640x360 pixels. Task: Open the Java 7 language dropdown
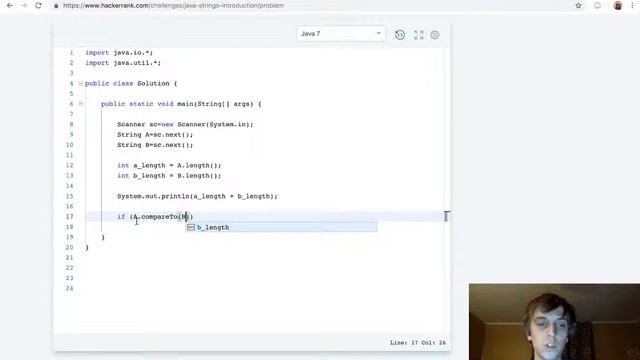341,33
